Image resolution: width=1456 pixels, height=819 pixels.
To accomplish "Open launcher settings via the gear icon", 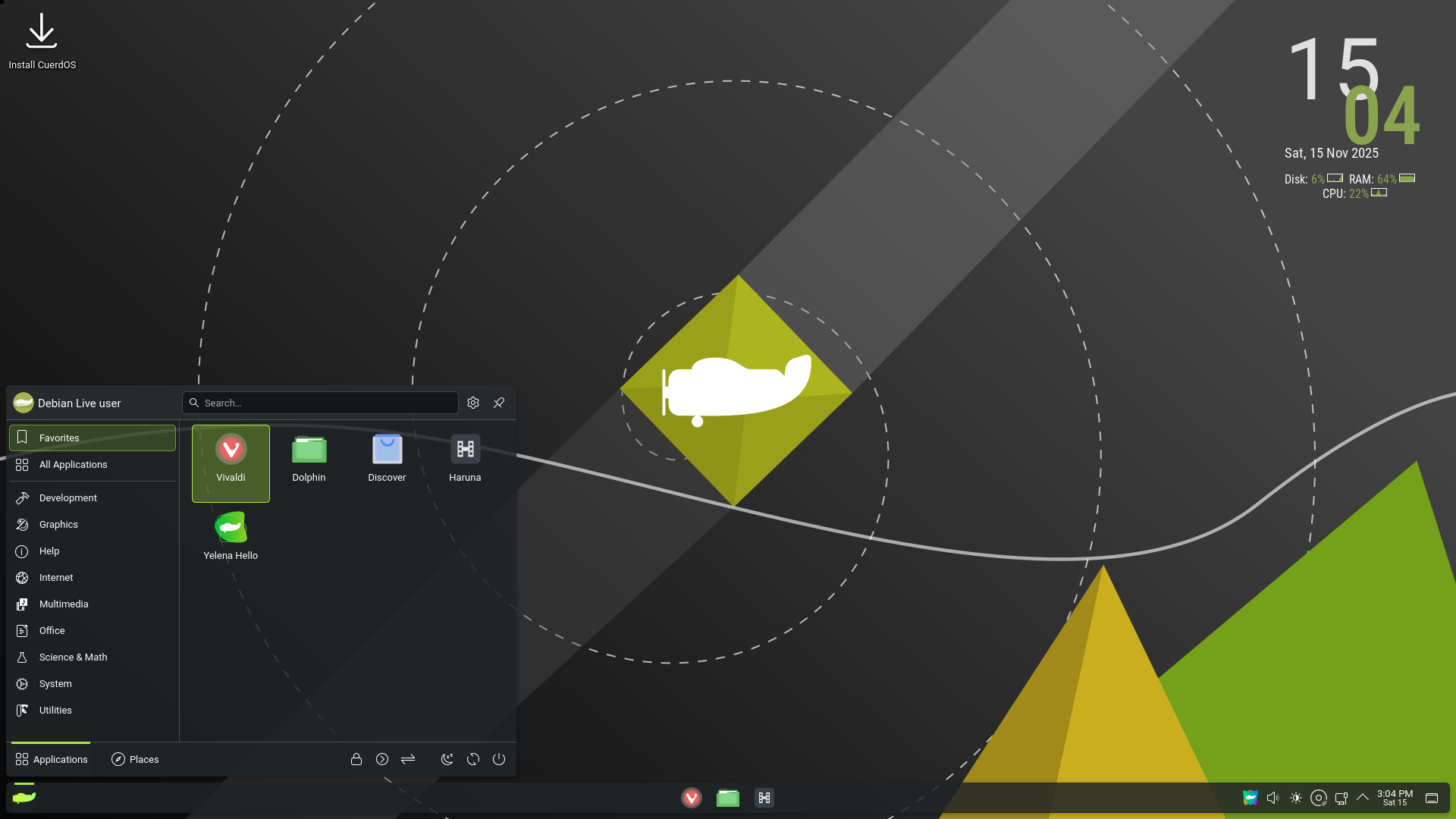I will tap(473, 403).
